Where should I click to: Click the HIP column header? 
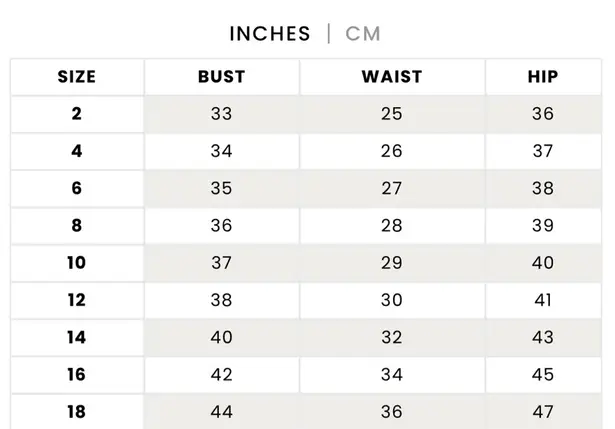coord(542,77)
